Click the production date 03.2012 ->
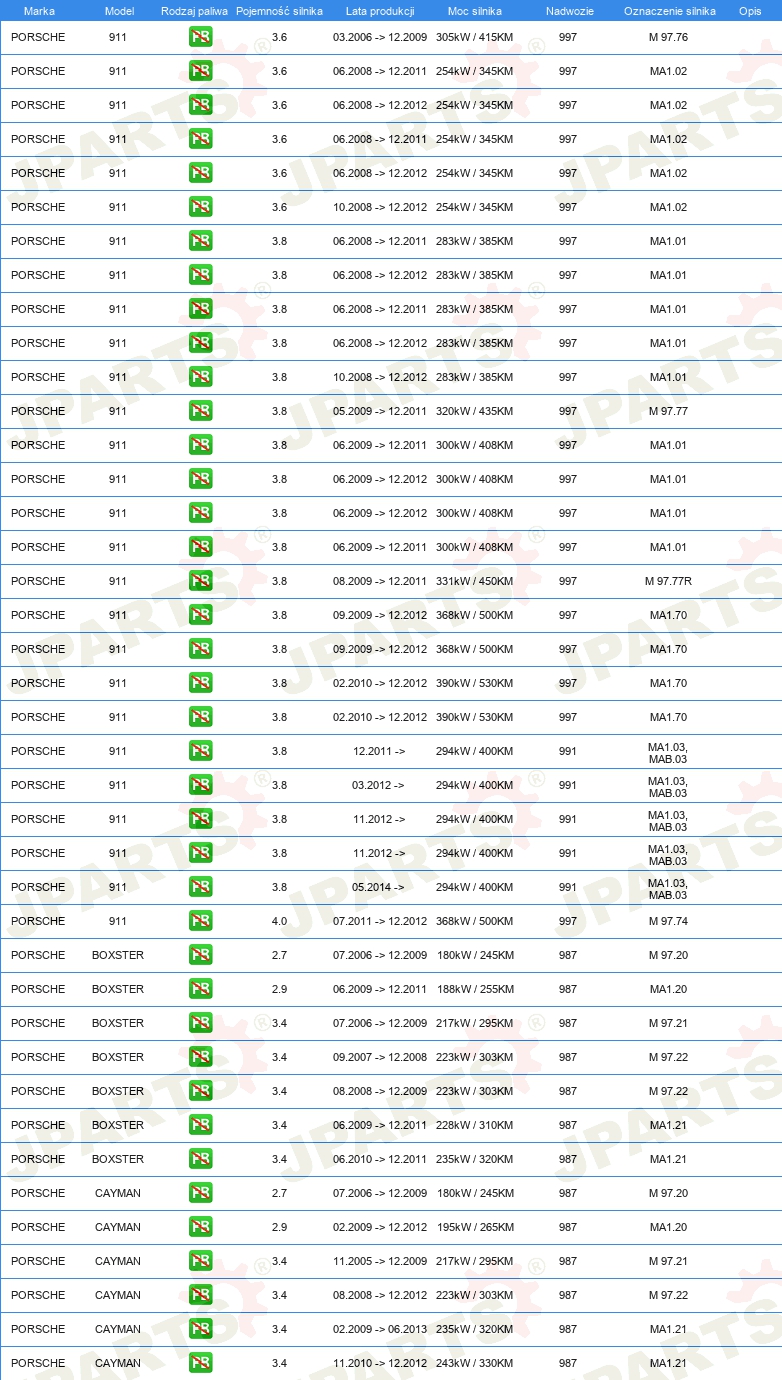782x1380 pixels. click(x=378, y=785)
